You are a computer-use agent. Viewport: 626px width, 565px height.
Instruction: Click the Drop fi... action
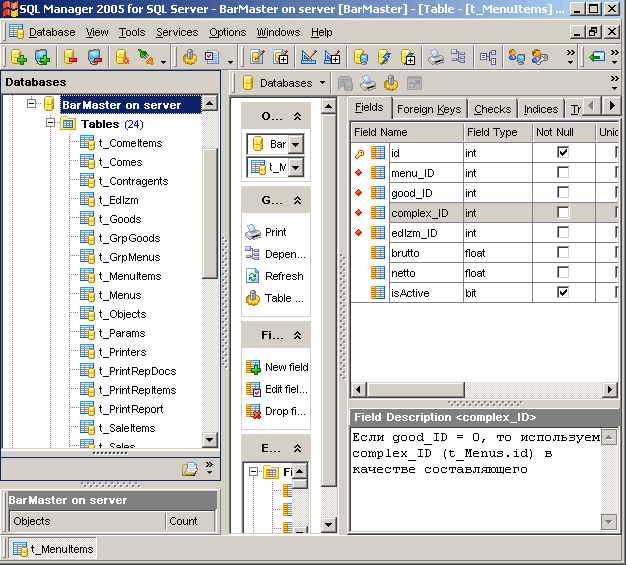point(275,411)
